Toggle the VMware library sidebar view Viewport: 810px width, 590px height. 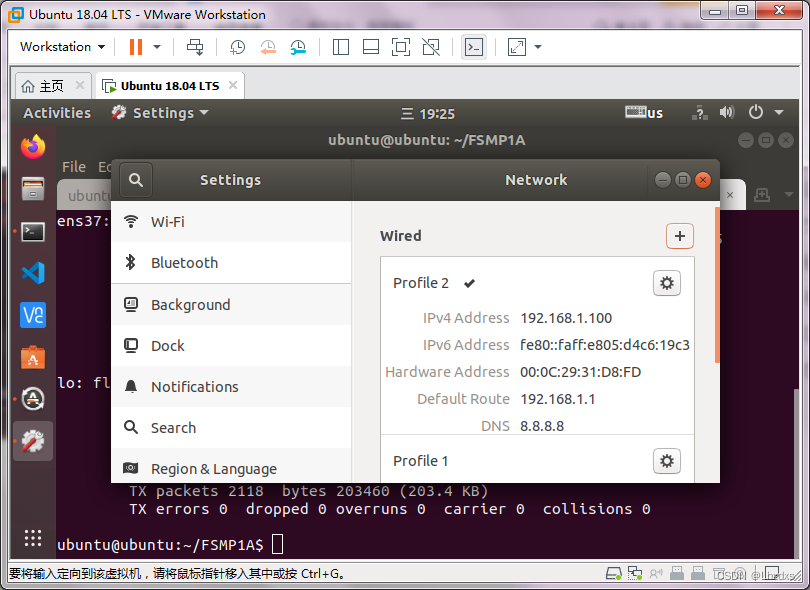340,47
